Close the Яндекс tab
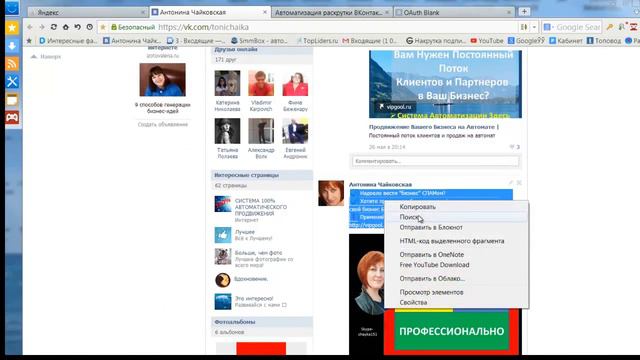This screenshot has width=640, height=360. [142, 12]
